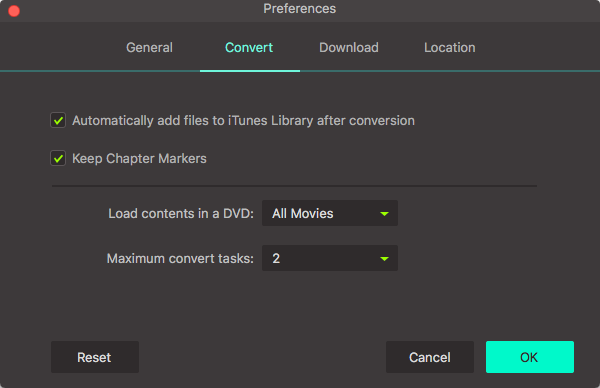Select the Convert tab
600x388 pixels.
[249, 47]
